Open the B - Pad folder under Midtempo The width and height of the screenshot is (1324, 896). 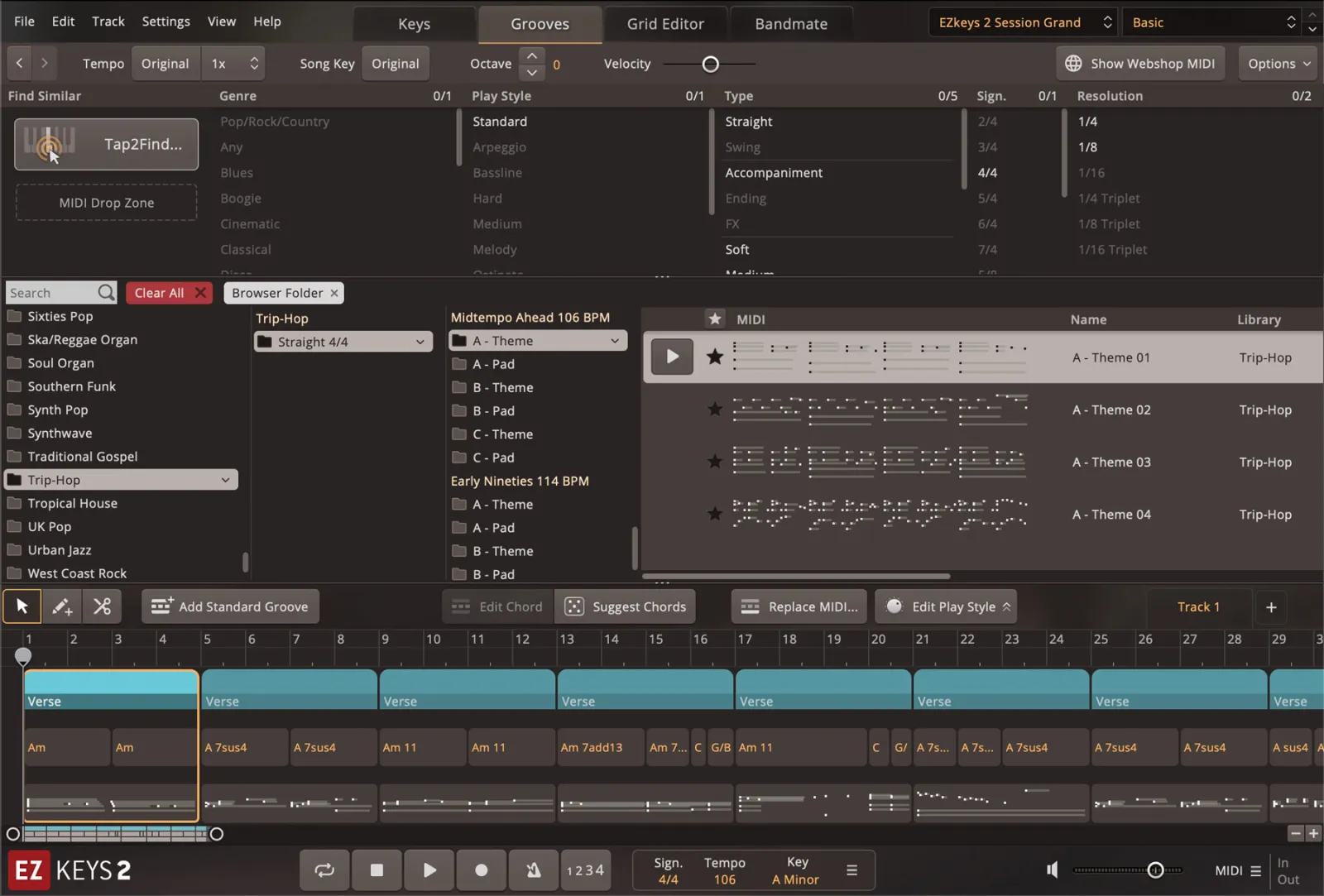click(x=493, y=410)
